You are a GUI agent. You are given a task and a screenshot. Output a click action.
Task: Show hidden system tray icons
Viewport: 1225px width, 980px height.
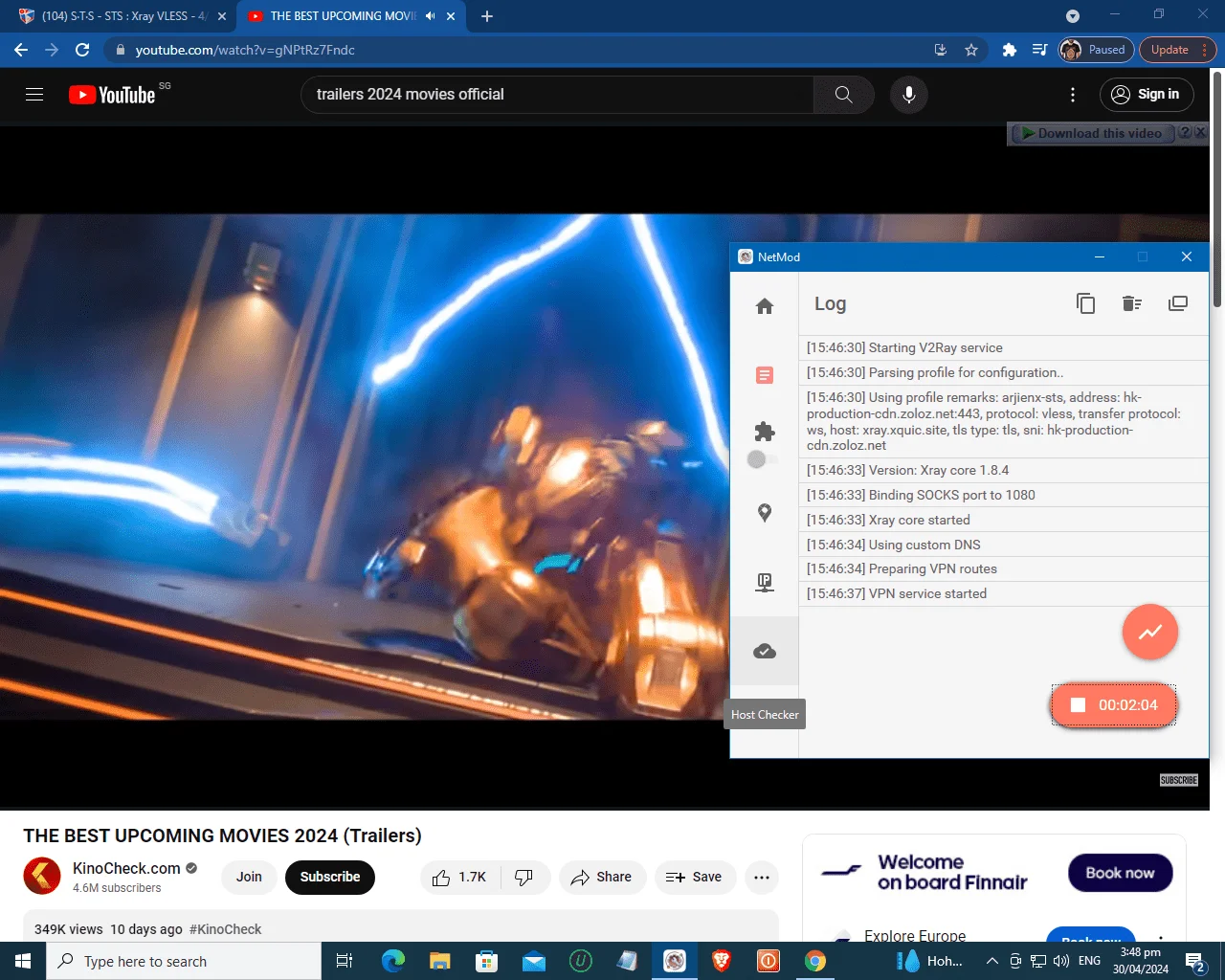click(992, 961)
